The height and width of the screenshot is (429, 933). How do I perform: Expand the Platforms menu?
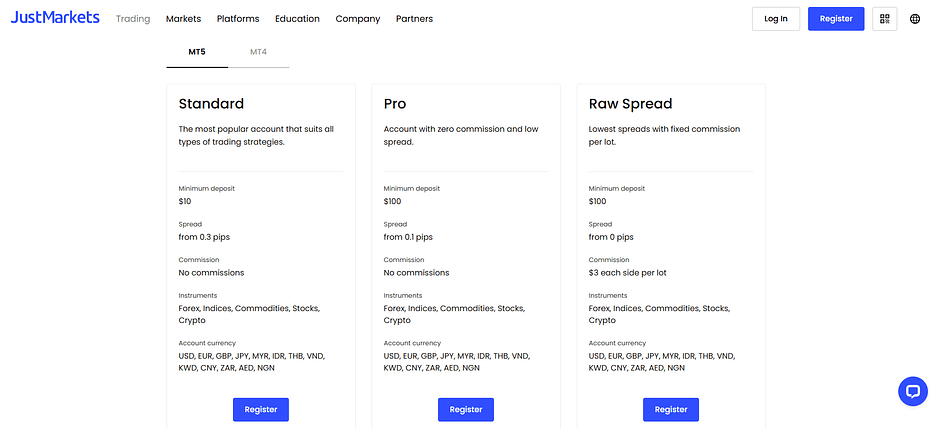coord(238,19)
